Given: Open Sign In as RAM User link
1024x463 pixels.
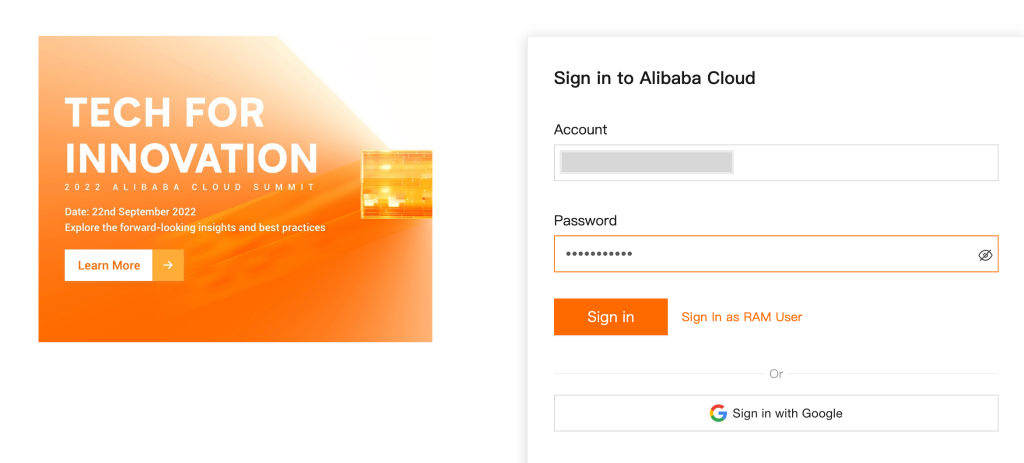Looking at the screenshot, I should (741, 317).
